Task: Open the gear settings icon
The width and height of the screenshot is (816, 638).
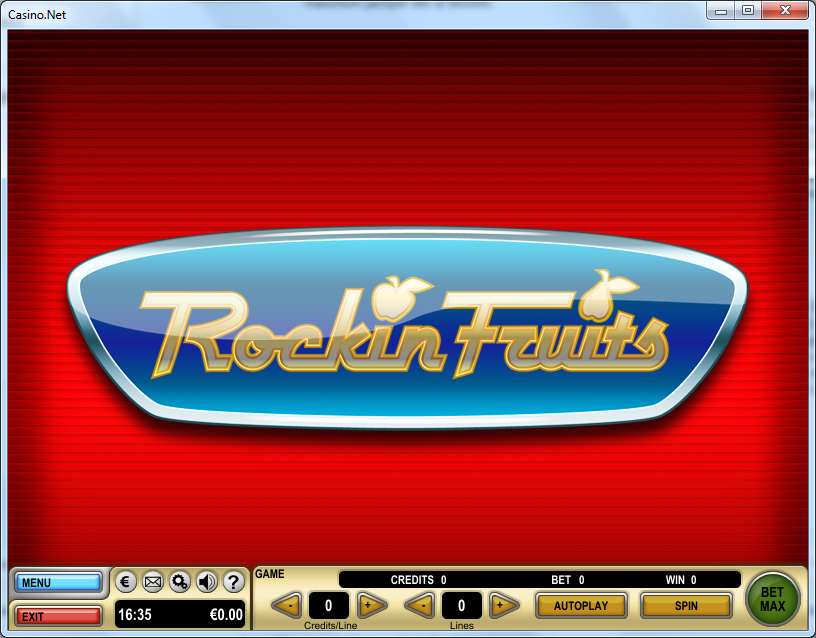Action: coord(180,581)
